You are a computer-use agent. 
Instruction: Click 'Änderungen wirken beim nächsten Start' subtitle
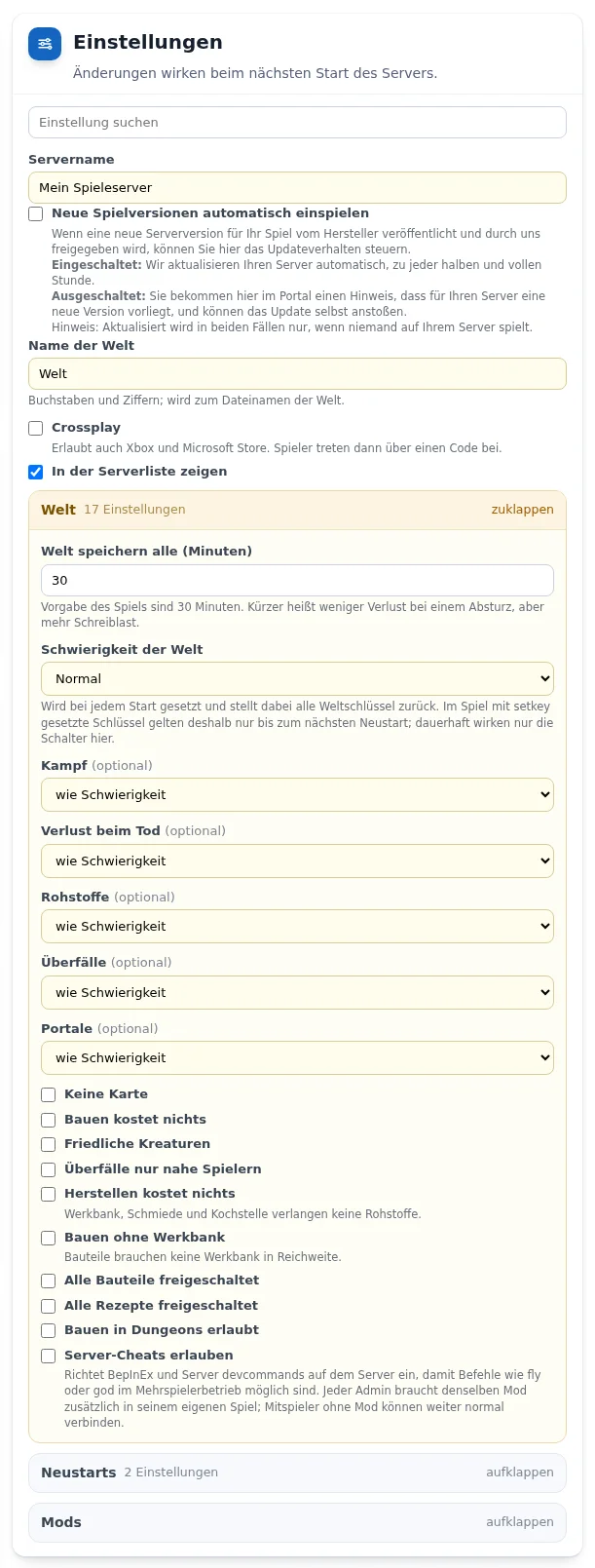tap(255, 73)
